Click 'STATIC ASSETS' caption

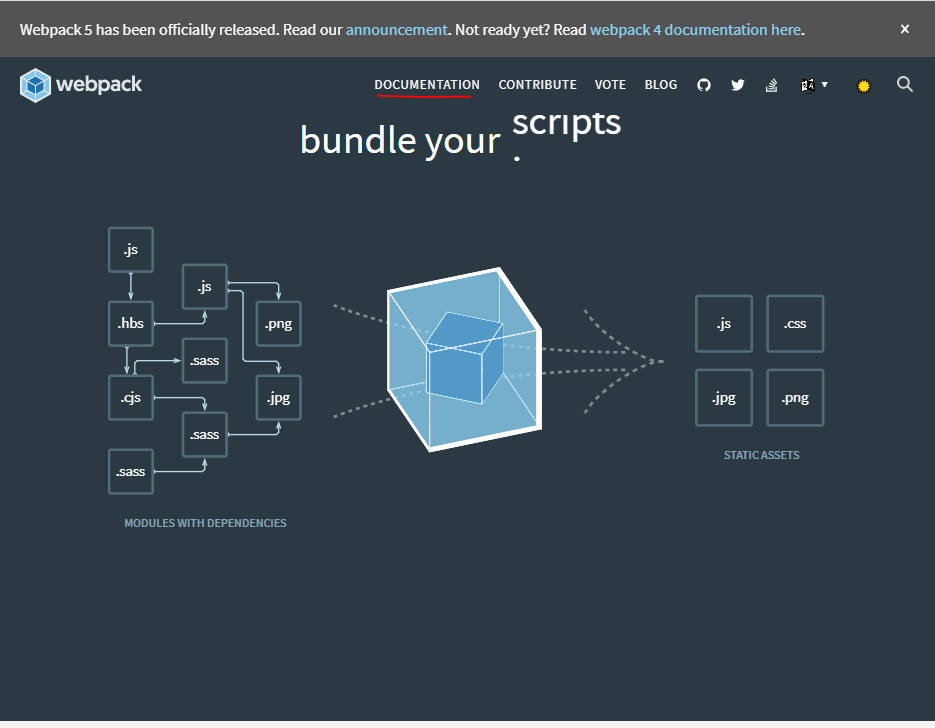point(761,455)
